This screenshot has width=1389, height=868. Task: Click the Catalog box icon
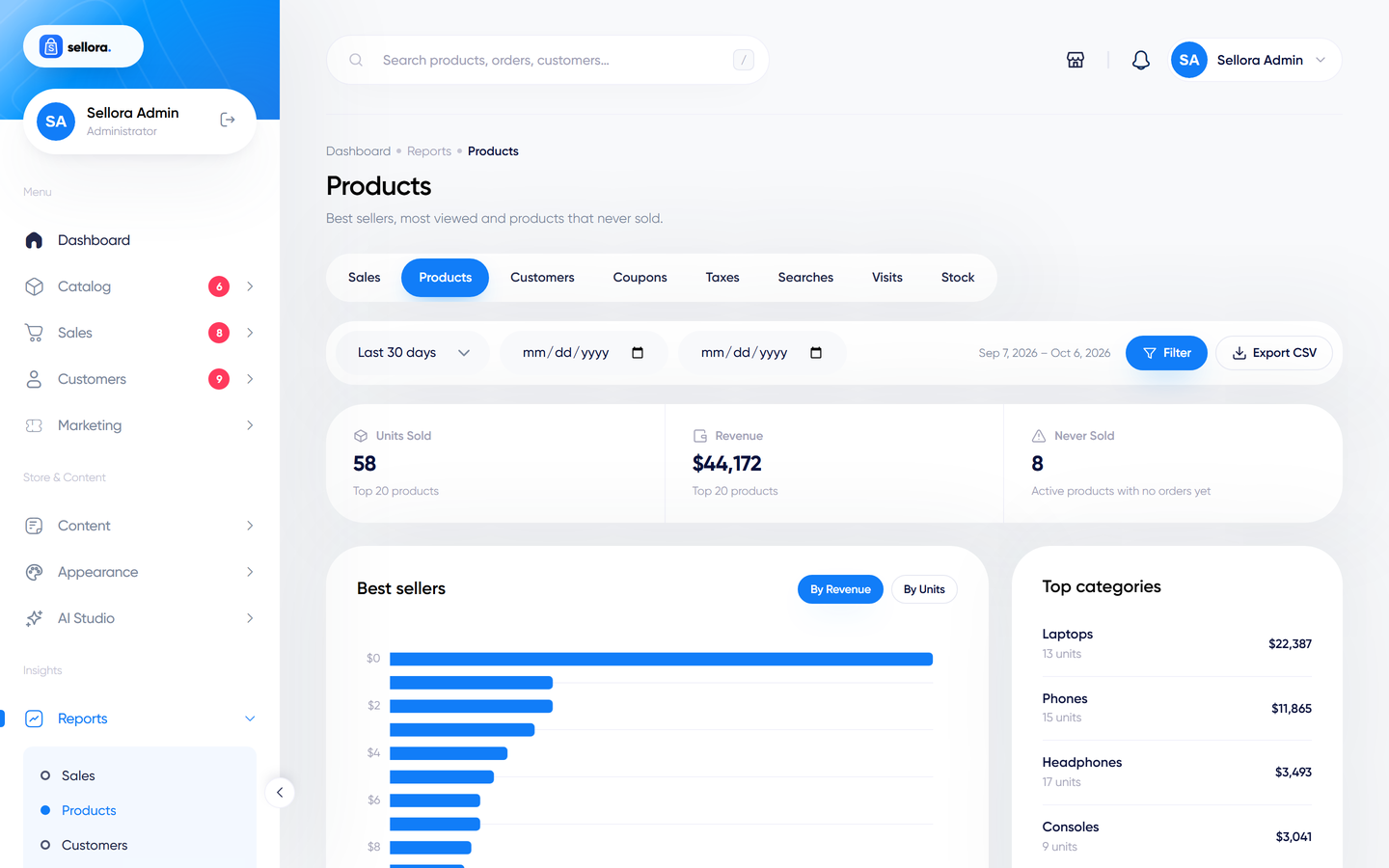(34, 286)
